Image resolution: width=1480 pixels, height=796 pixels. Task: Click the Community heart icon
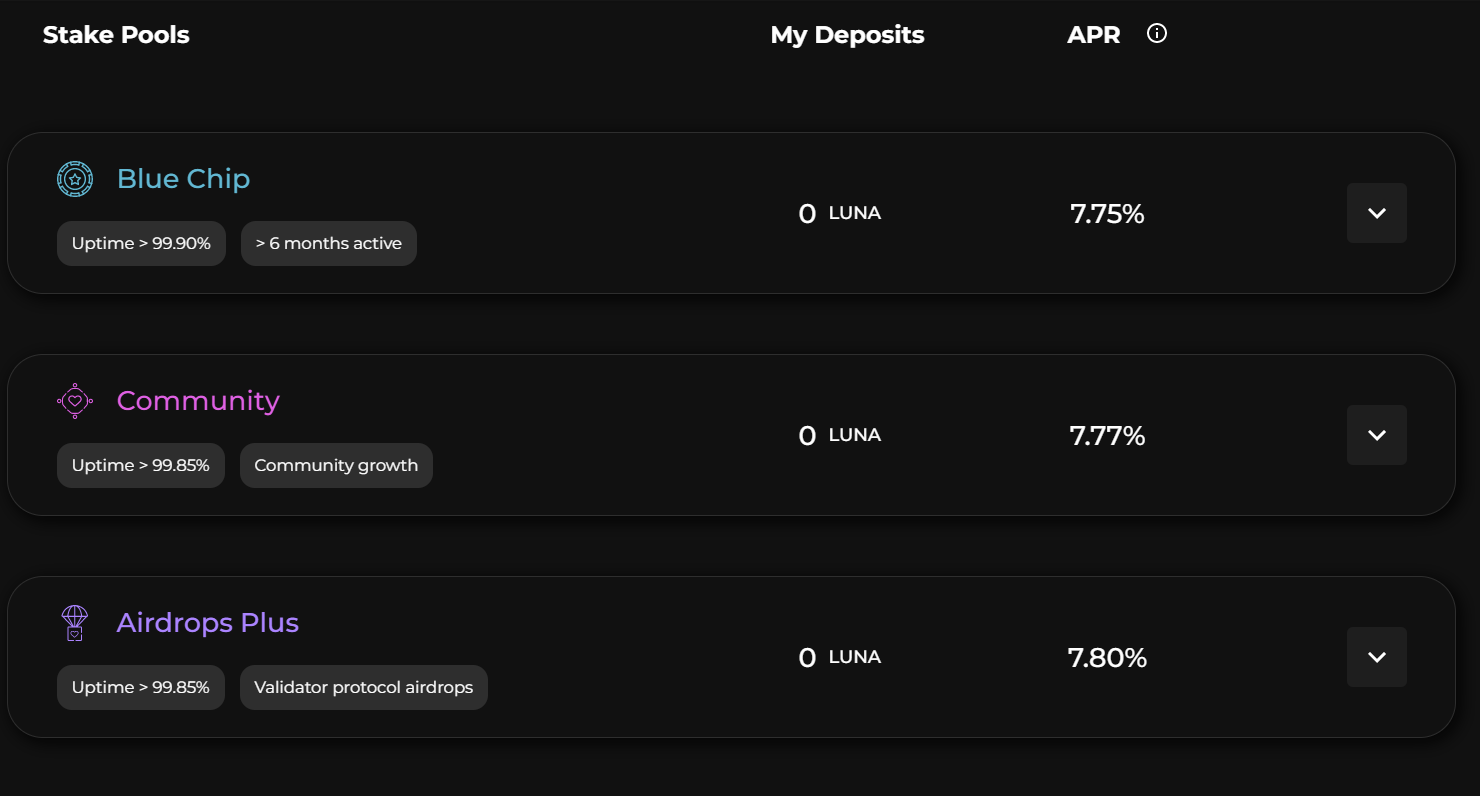coord(75,401)
